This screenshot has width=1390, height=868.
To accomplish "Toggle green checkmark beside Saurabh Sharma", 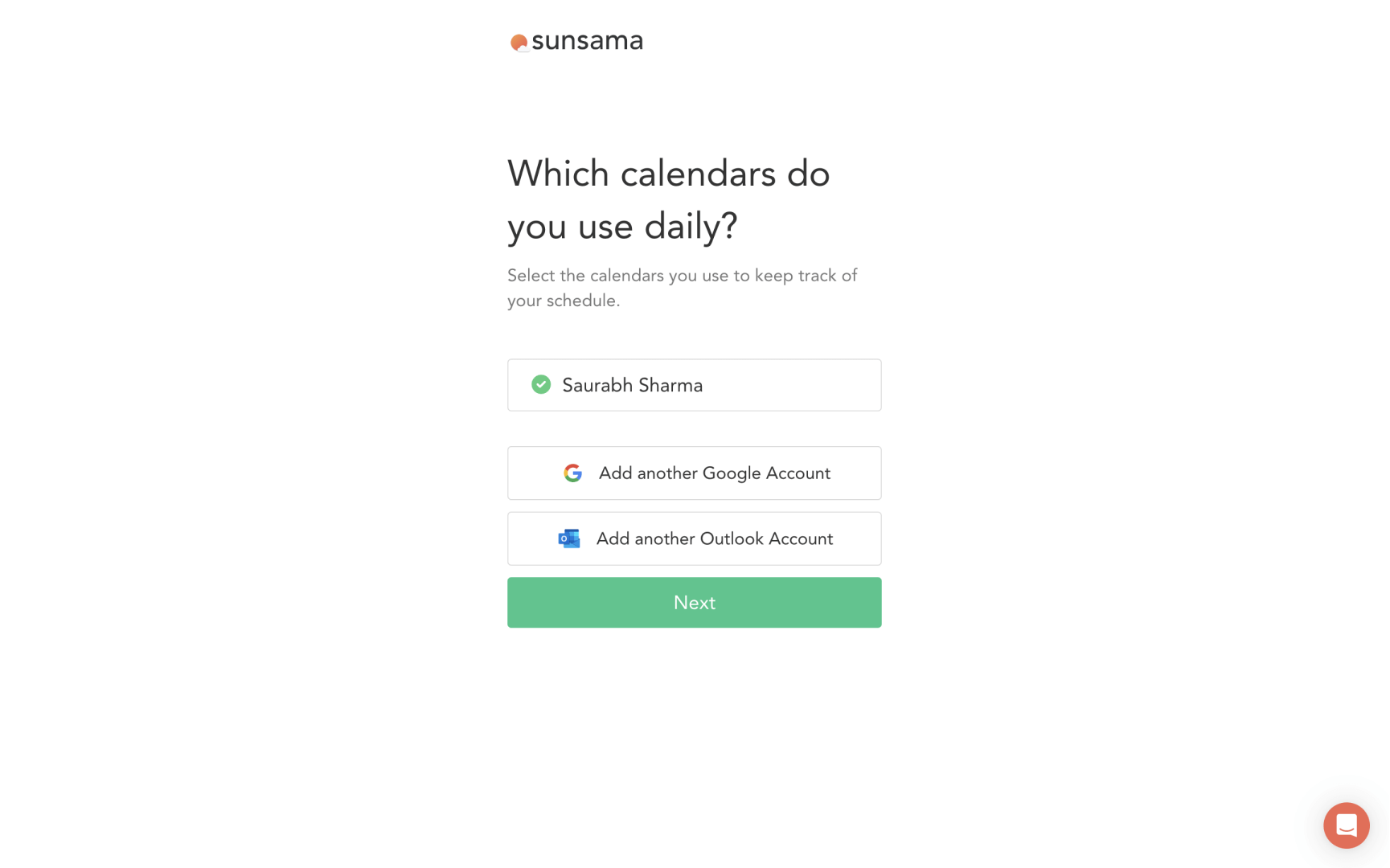I will coord(541,385).
